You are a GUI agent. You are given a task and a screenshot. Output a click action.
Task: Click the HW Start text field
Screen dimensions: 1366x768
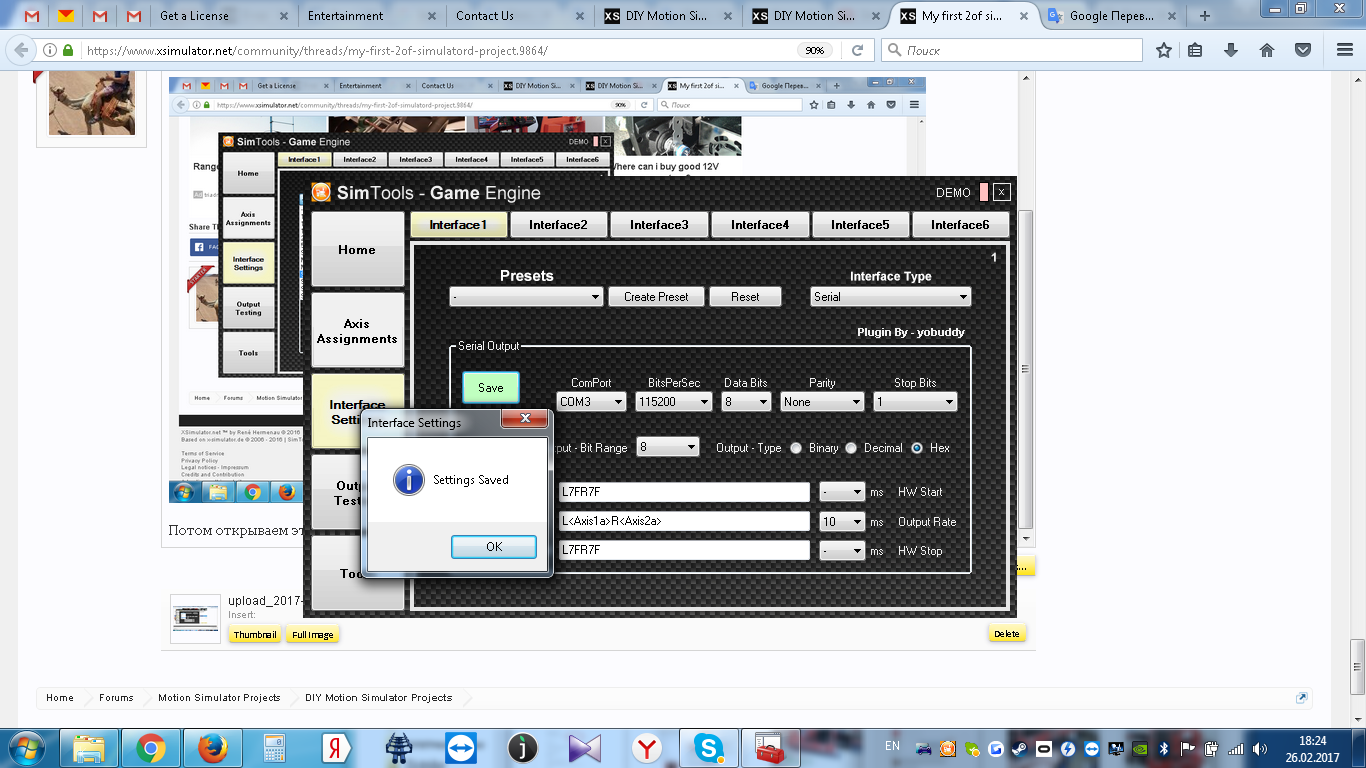[684, 492]
